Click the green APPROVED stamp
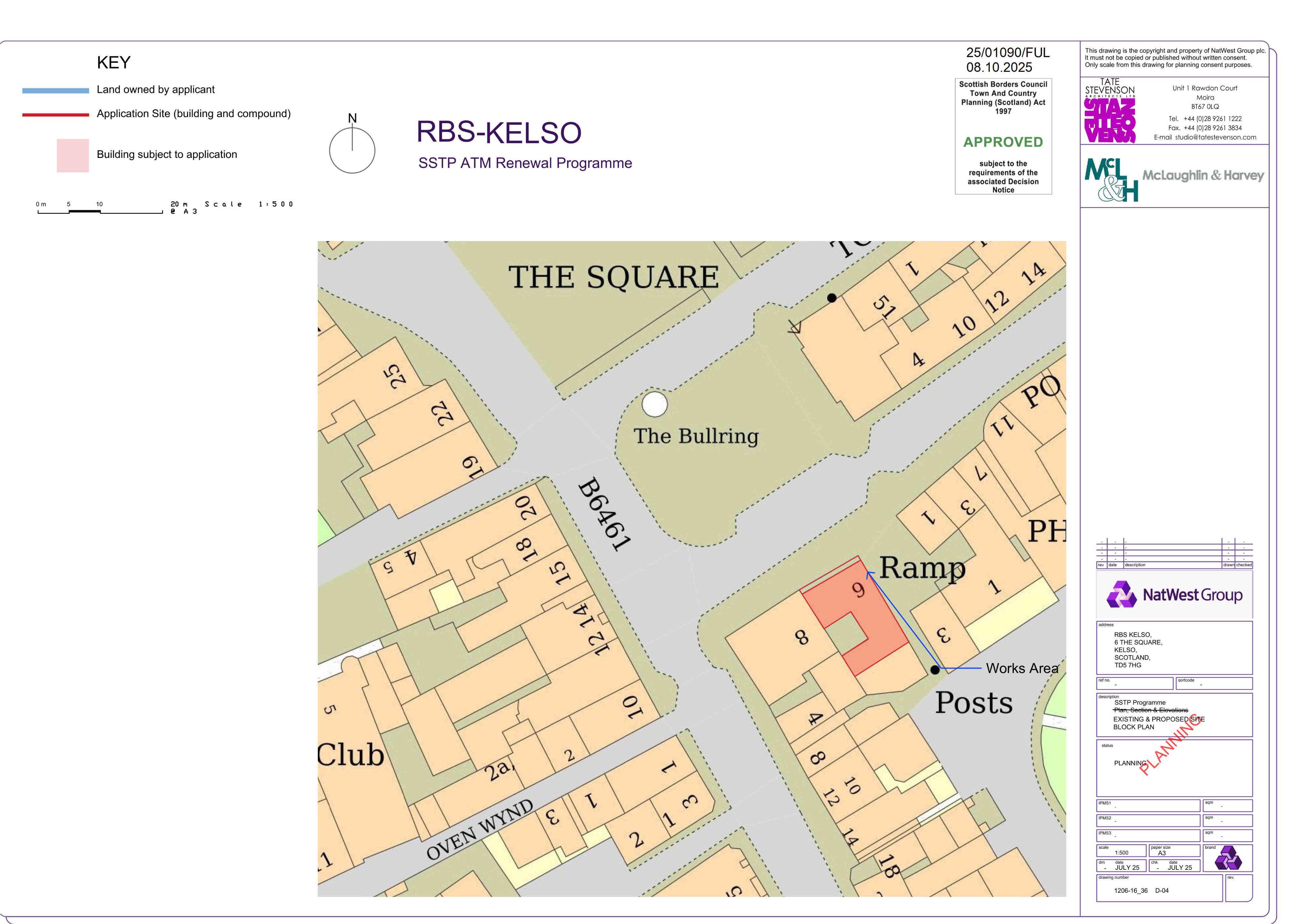 tap(1003, 142)
